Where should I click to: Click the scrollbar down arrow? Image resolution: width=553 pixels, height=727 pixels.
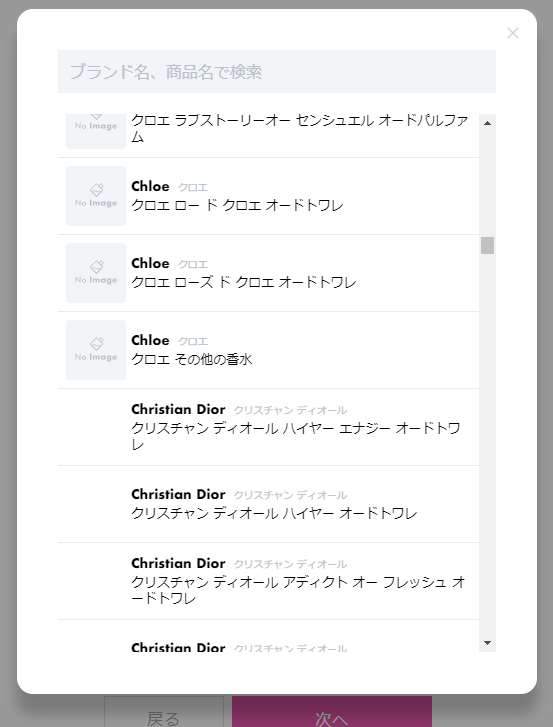coord(487,643)
